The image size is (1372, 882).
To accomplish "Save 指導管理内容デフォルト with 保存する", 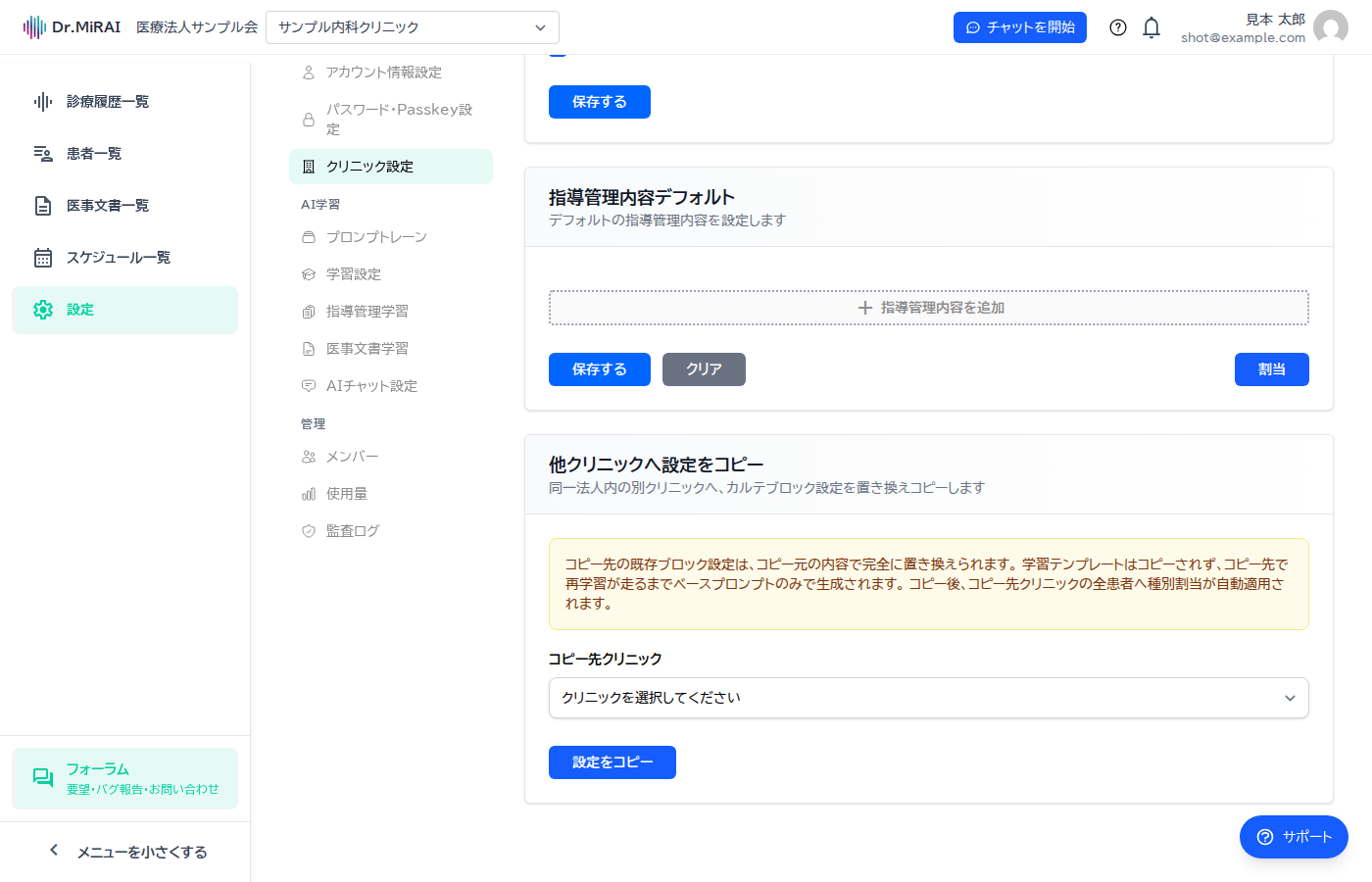I will tap(600, 369).
